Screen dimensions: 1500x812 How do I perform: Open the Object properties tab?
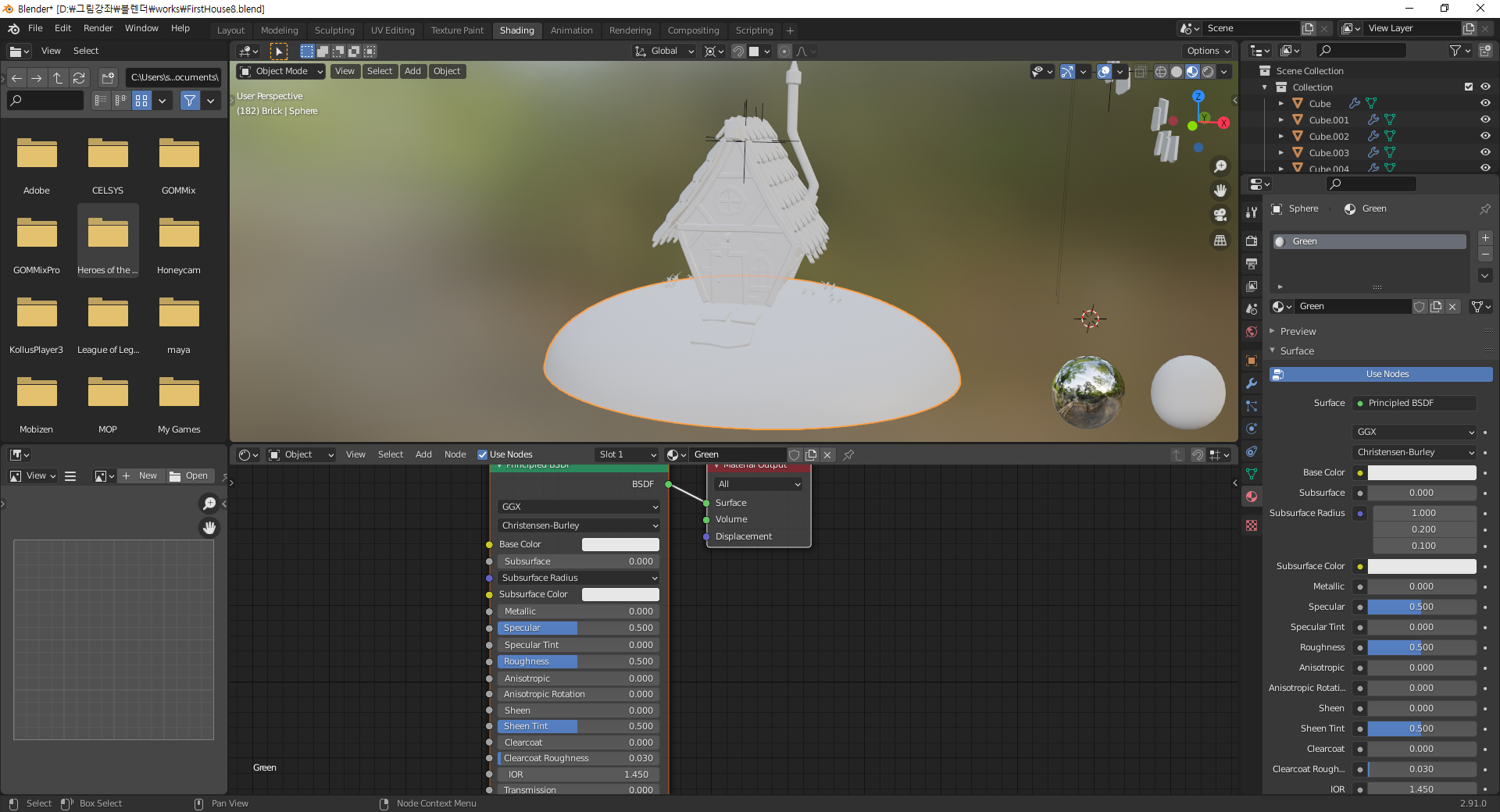tap(1252, 361)
